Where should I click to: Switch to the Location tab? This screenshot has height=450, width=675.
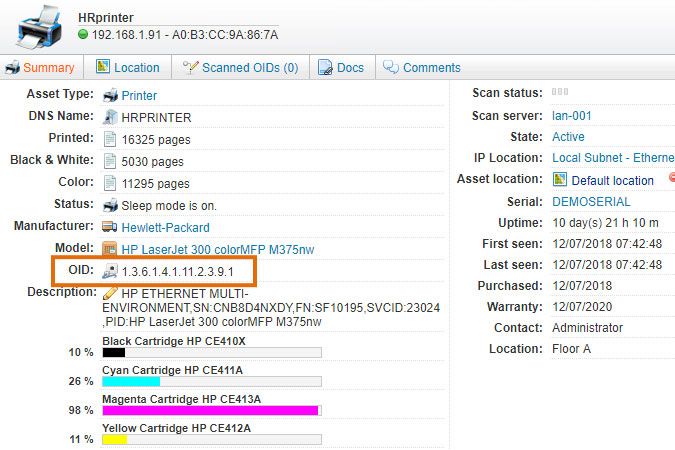coord(127,68)
